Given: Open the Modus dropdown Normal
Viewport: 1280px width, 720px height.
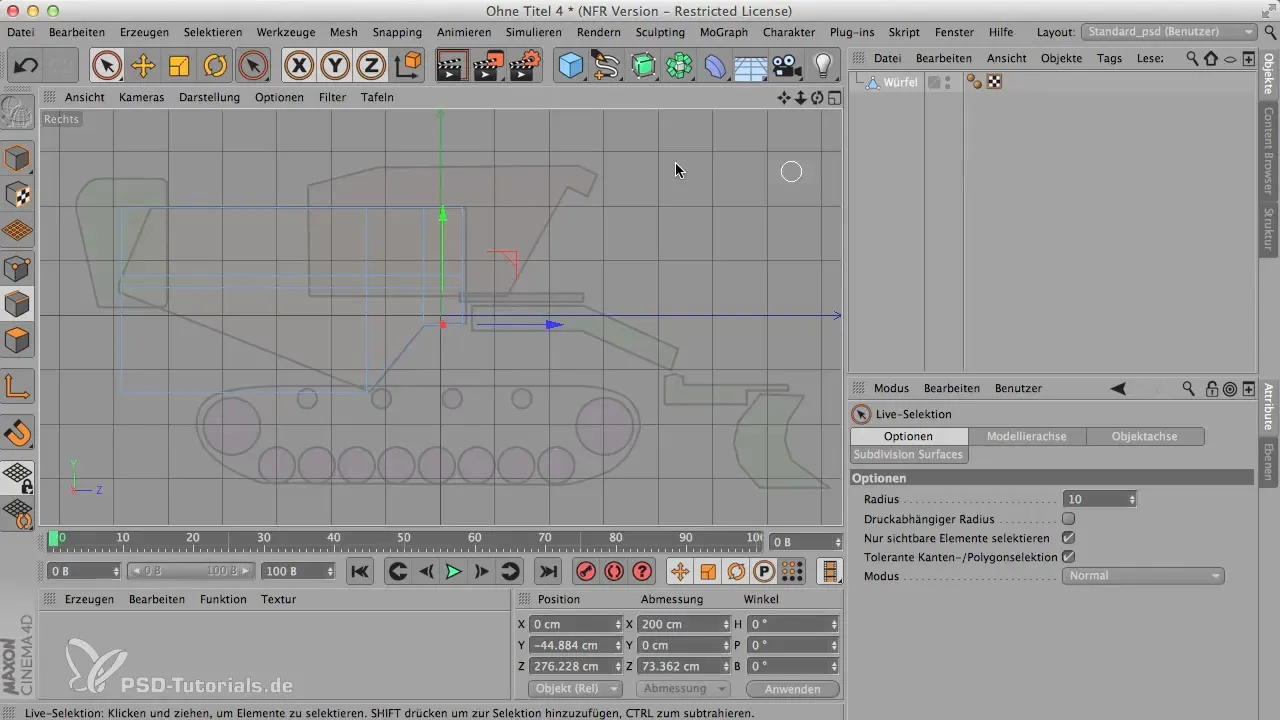Looking at the screenshot, I should (x=1143, y=576).
